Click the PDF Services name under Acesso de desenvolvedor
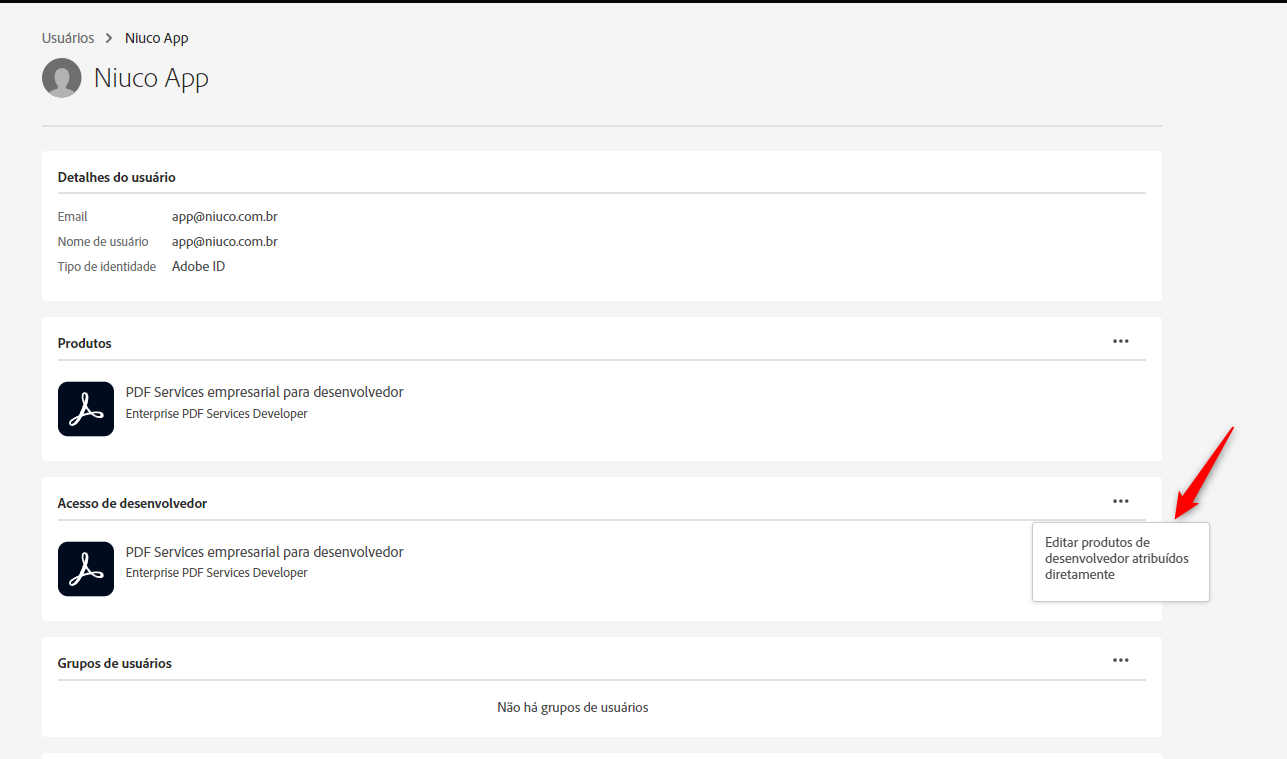Image resolution: width=1287 pixels, height=759 pixels. tap(265, 552)
